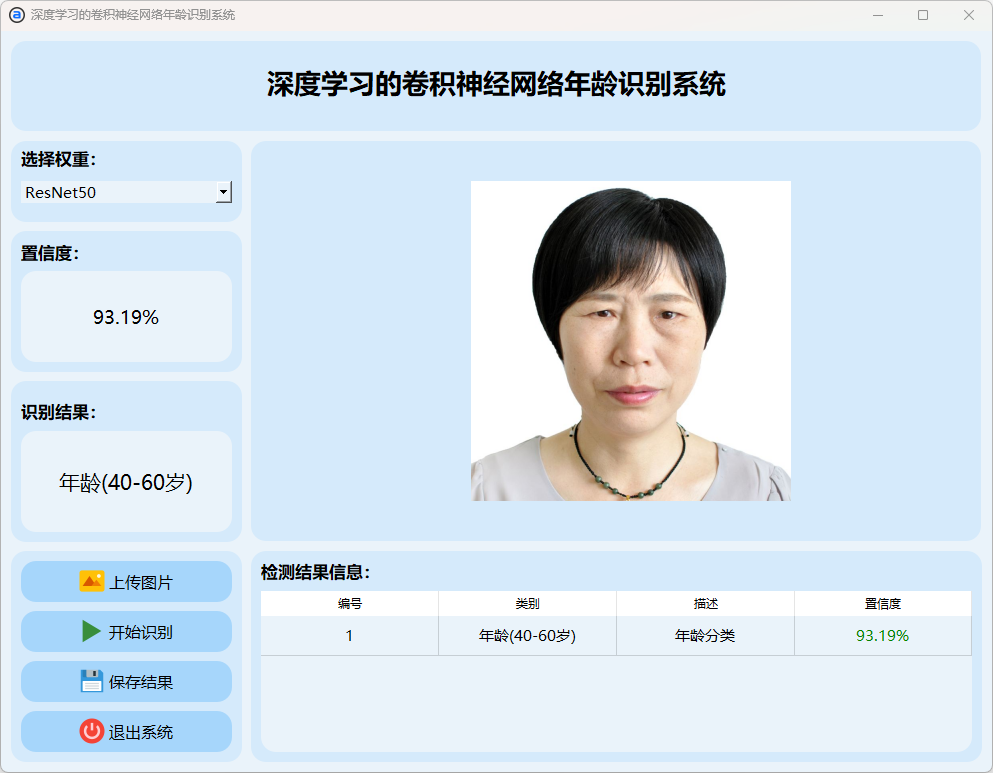This screenshot has height=773, width=993.
Task: Maximize the age recognition window
Action: [922, 15]
